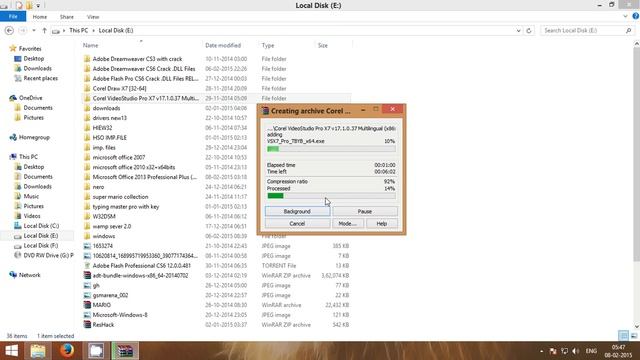640x360 pixels.
Task: Click the file list vertical scrollbar
Action: click(x=636, y=155)
